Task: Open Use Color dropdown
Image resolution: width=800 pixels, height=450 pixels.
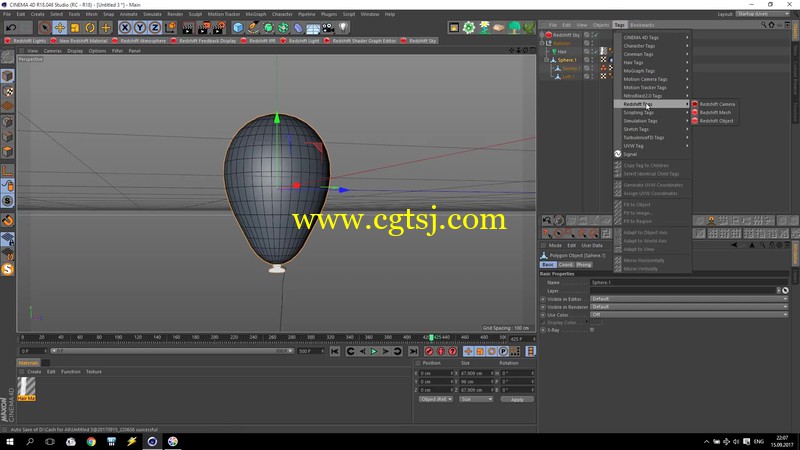Action: 689,315
